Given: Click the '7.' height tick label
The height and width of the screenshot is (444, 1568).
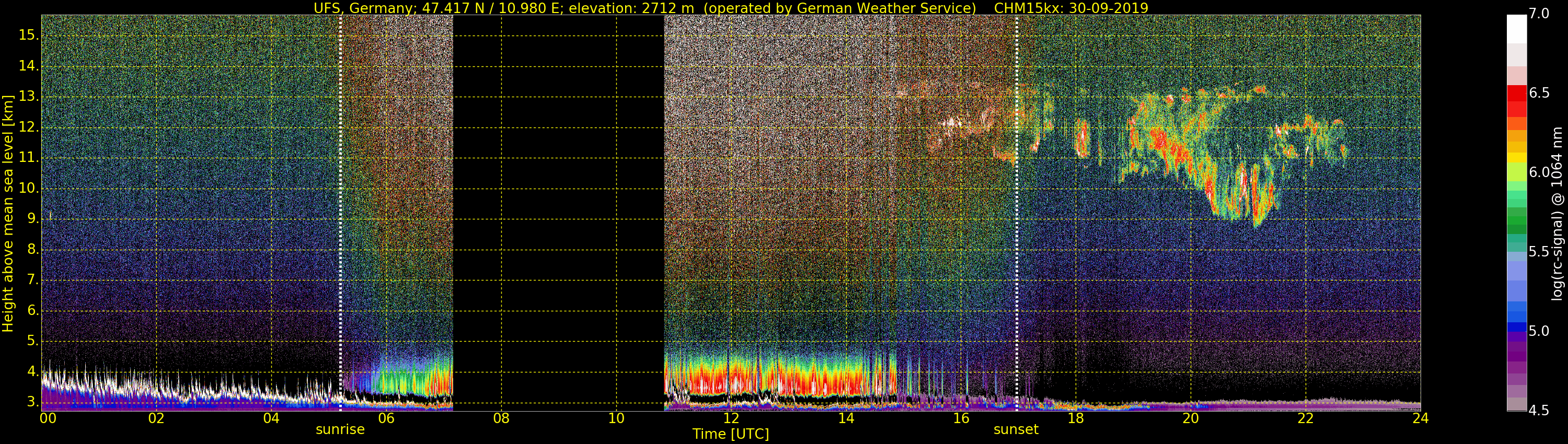Looking at the screenshot, I should pyautogui.click(x=32, y=280).
